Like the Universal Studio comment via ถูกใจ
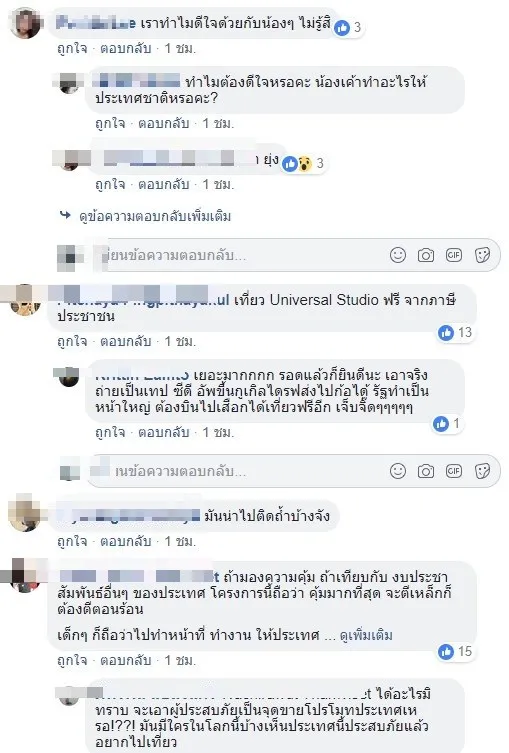This screenshot has height=753, width=509. click(x=72, y=341)
